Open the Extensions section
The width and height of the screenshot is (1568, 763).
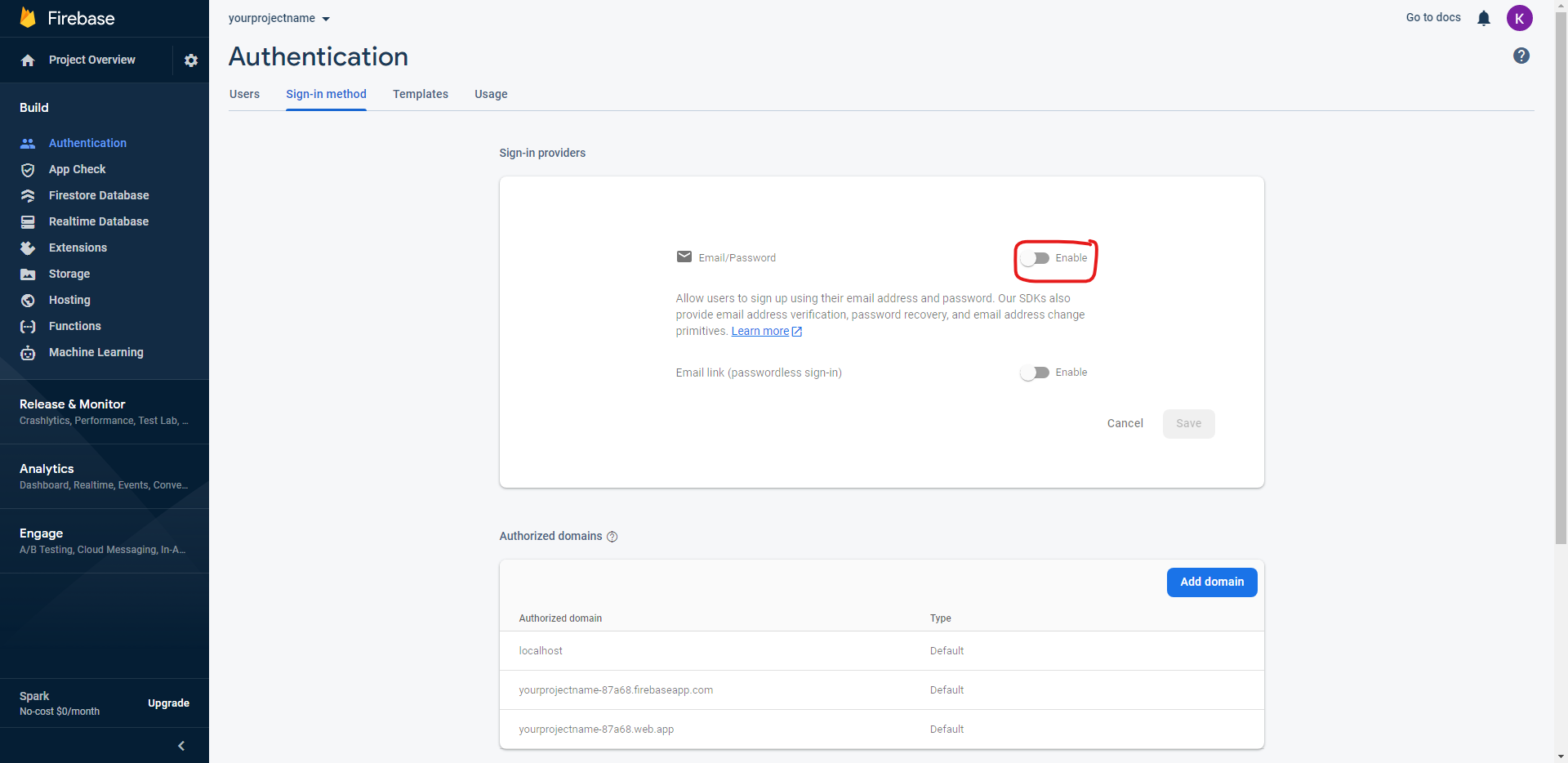[78, 248]
